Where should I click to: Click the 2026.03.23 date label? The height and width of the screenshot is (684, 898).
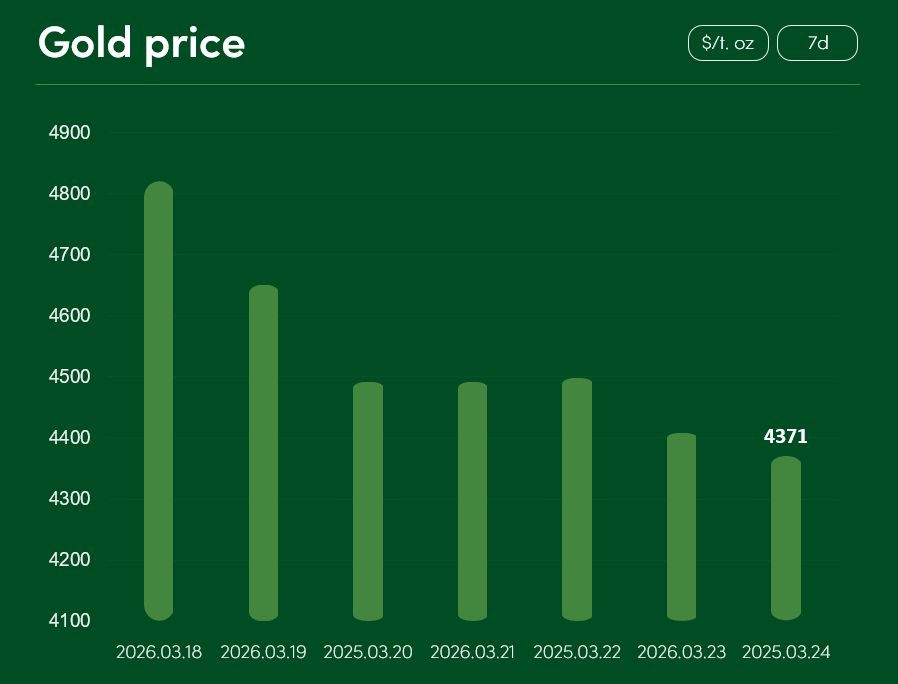click(681, 652)
